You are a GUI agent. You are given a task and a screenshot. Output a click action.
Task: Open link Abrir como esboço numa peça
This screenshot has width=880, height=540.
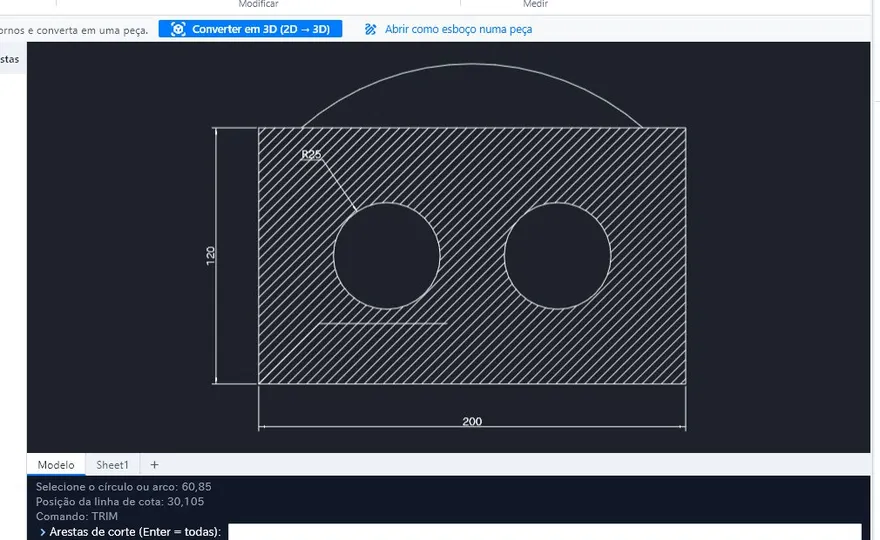click(x=458, y=29)
